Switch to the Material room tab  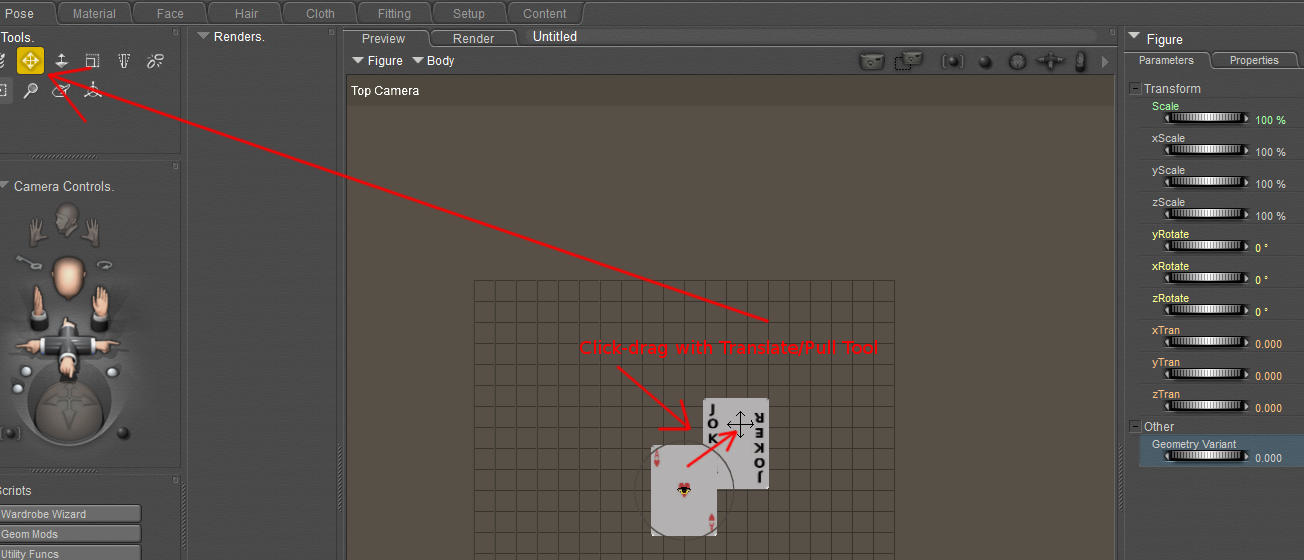[94, 14]
